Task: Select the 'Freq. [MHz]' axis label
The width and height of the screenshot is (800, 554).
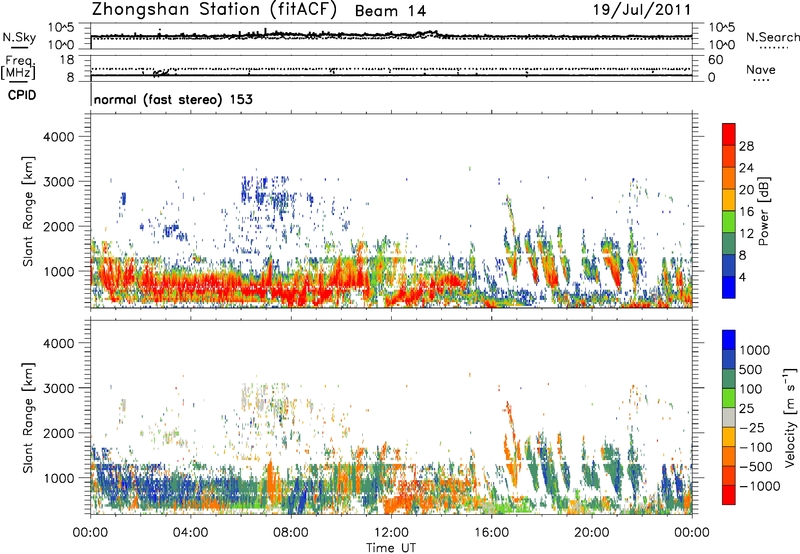Action: [x=18, y=68]
